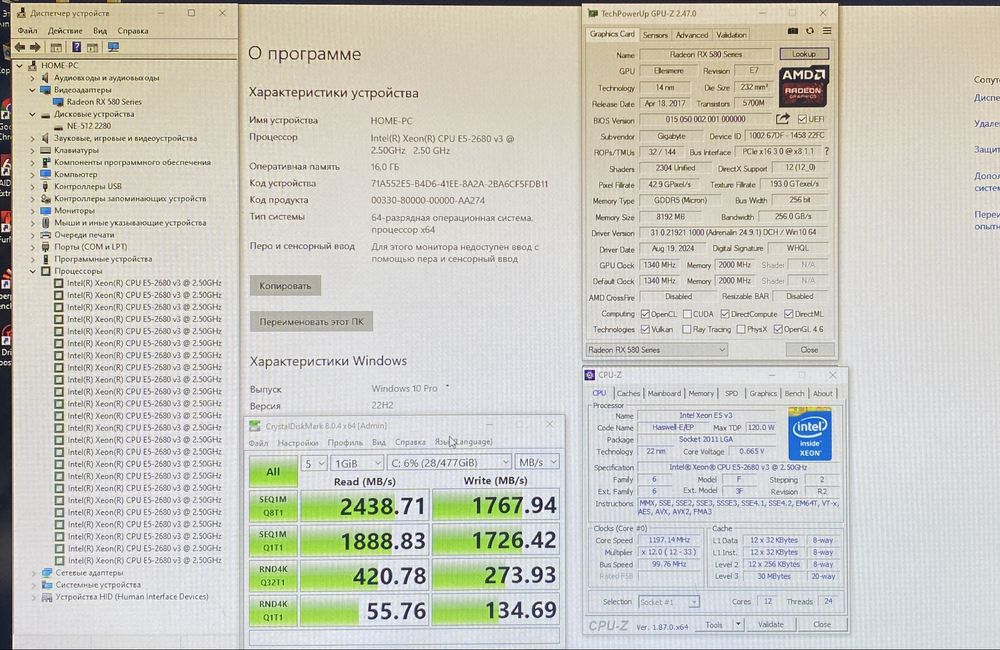Screen dimensions: 1000x650
Task: Click Forward arrow in Device Manager toolbar
Action: 35,47
